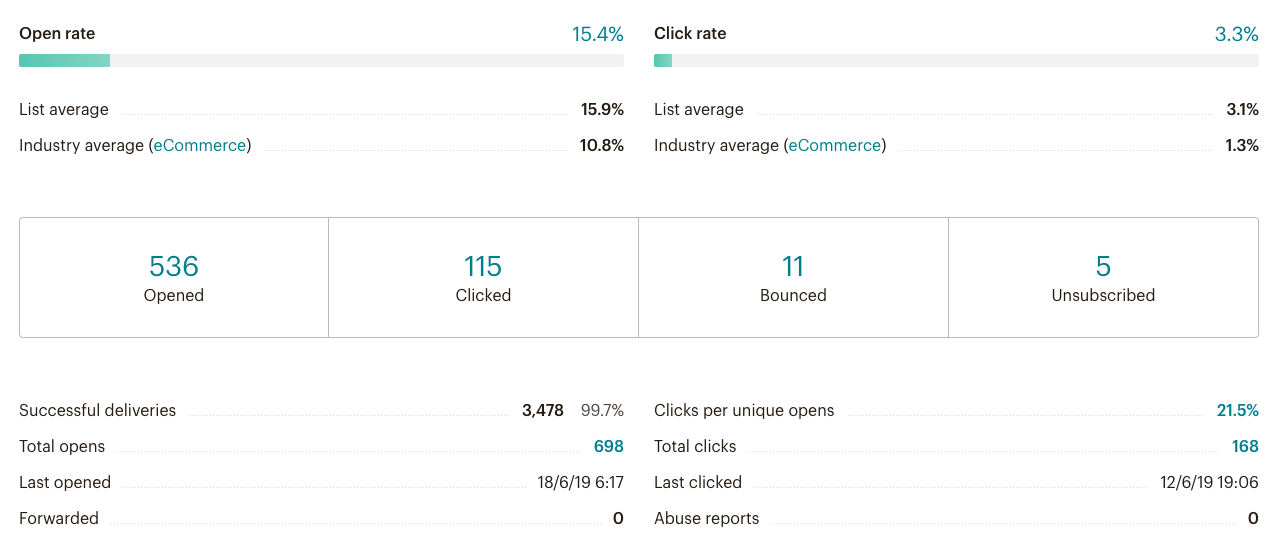Open the 698 total opens link

pyautogui.click(x=608, y=446)
